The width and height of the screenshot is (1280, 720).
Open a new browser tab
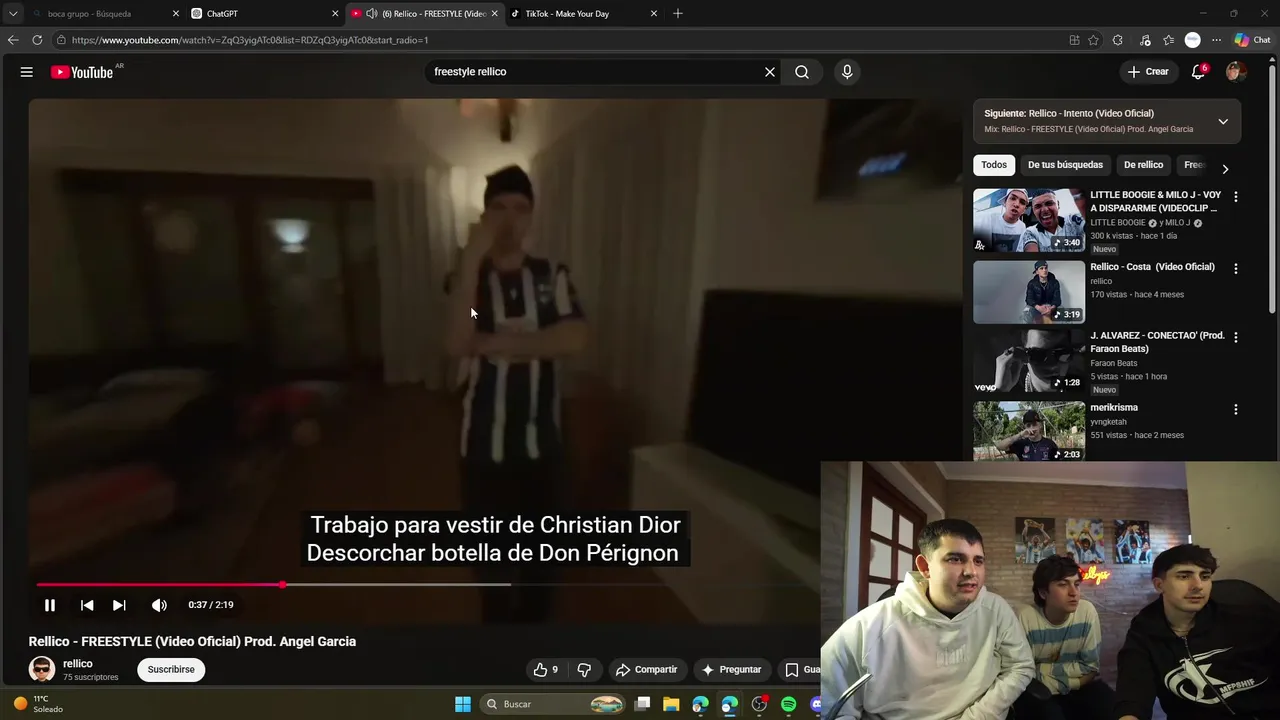pyautogui.click(x=678, y=14)
